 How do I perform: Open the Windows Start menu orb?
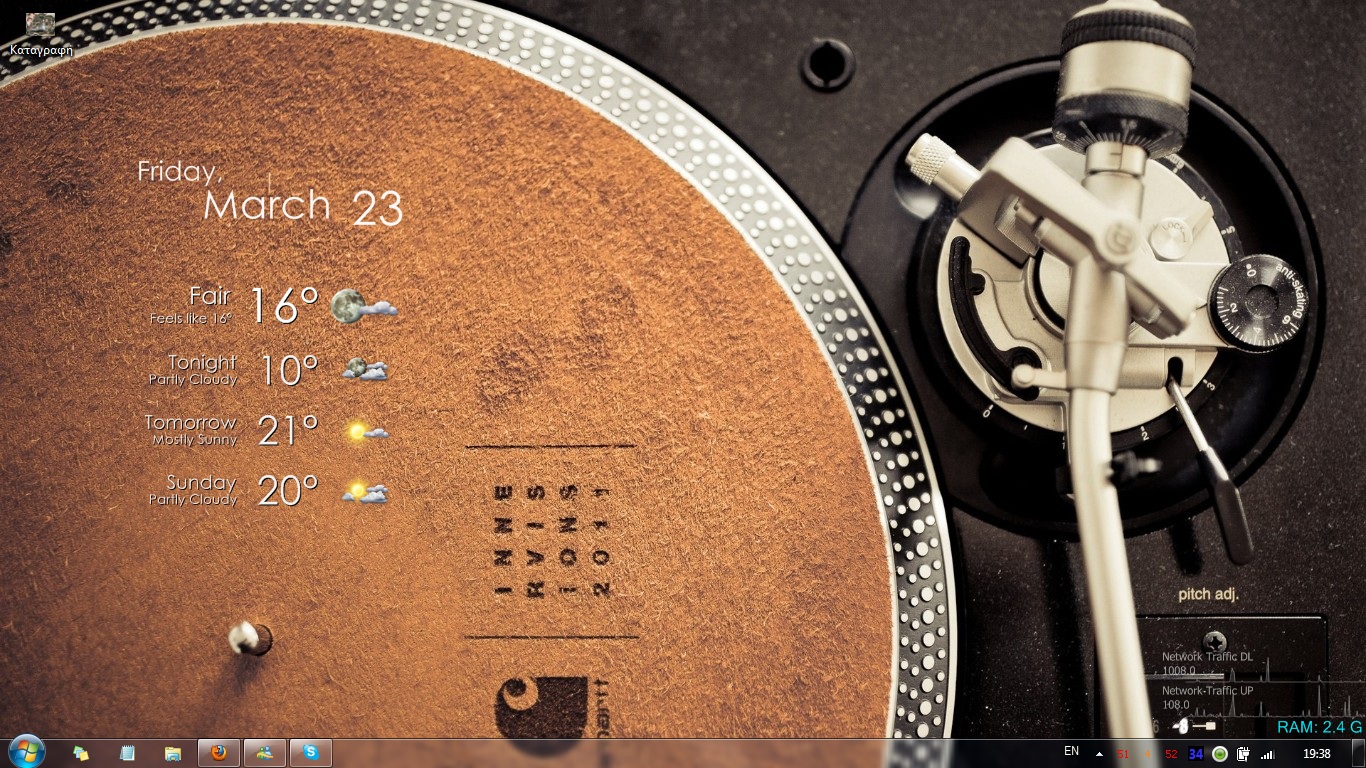click(26, 751)
